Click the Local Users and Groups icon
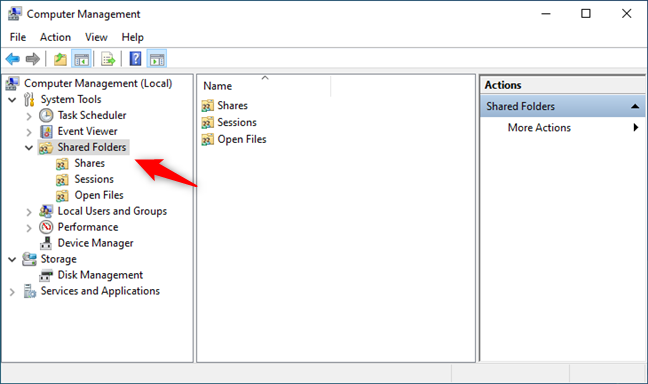Screen dimensions: 648x384 point(46,211)
